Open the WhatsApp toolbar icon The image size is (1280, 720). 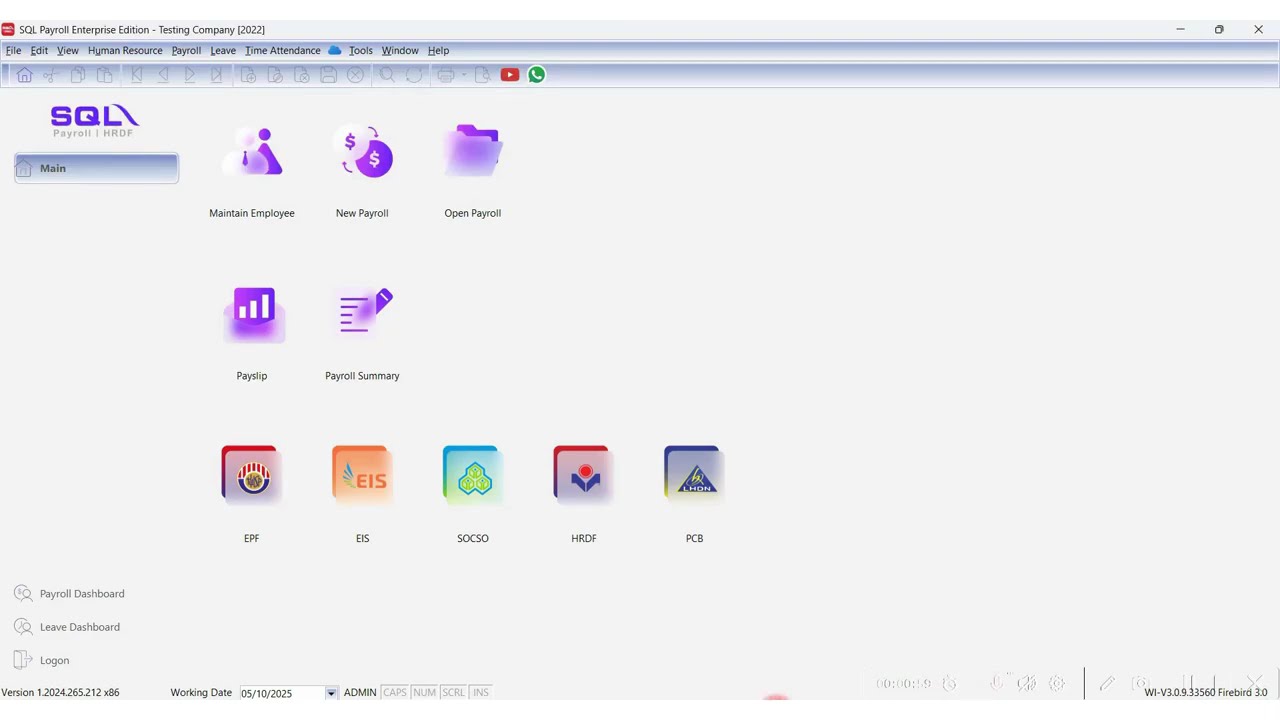(x=537, y=75)
